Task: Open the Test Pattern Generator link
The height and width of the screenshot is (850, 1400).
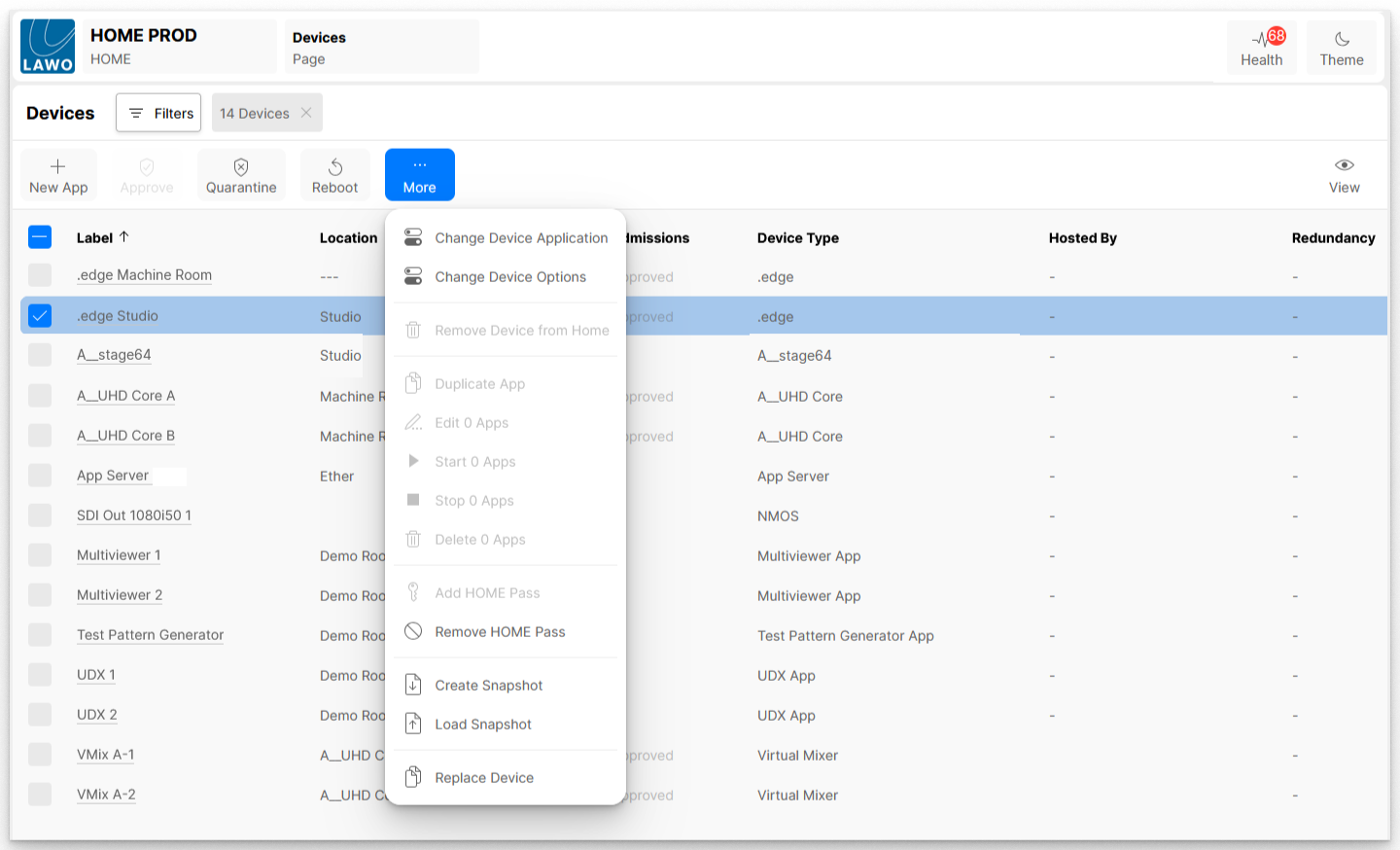Action: pos(150,635)
